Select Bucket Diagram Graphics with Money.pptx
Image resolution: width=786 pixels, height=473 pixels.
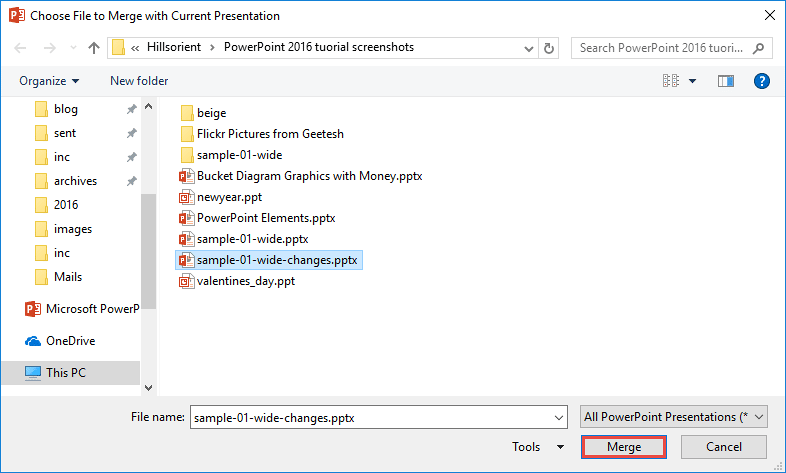(301, 176)
